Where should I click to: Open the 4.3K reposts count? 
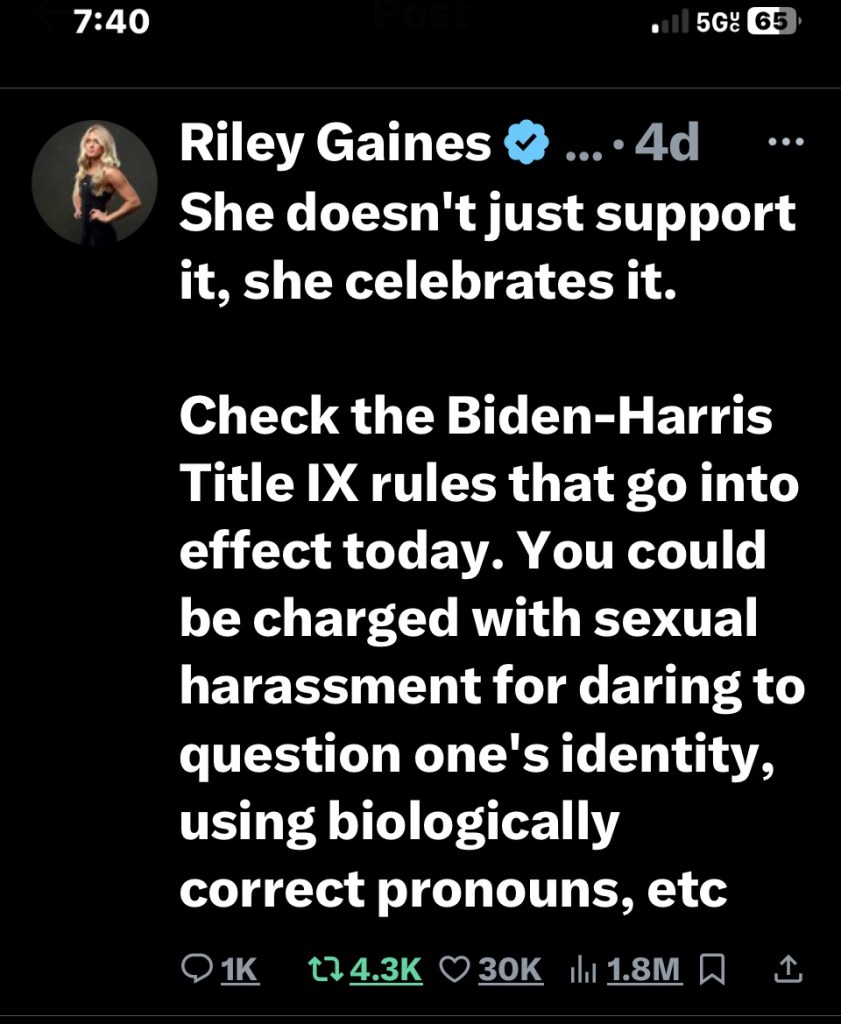click(x=386, y=968)
